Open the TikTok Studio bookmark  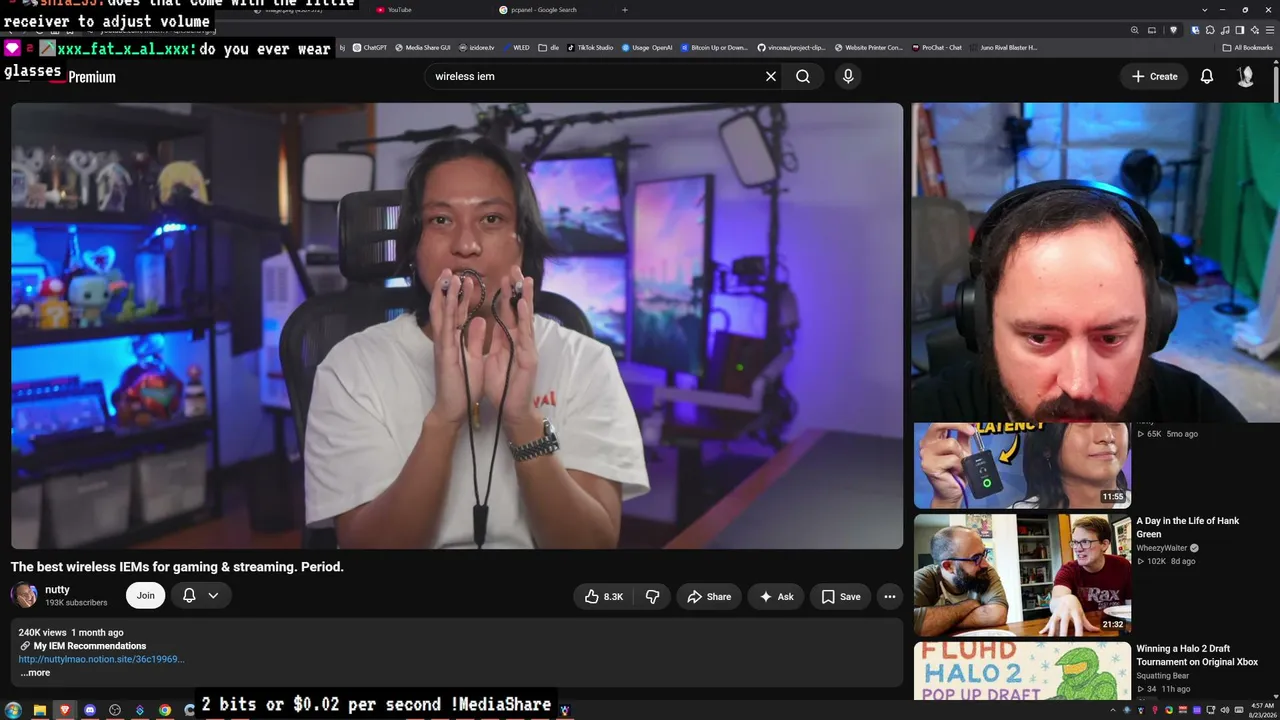tap(590, 47)
